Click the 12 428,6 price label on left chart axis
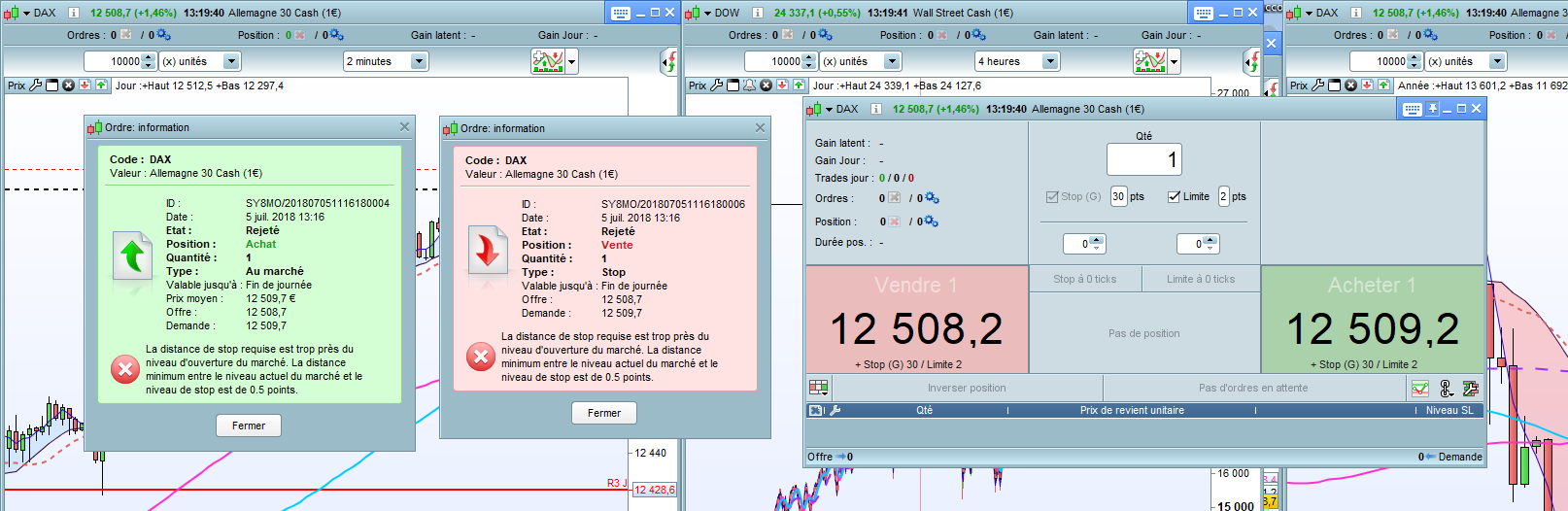This screenshot has width=1568, height=511. point(655,490)
